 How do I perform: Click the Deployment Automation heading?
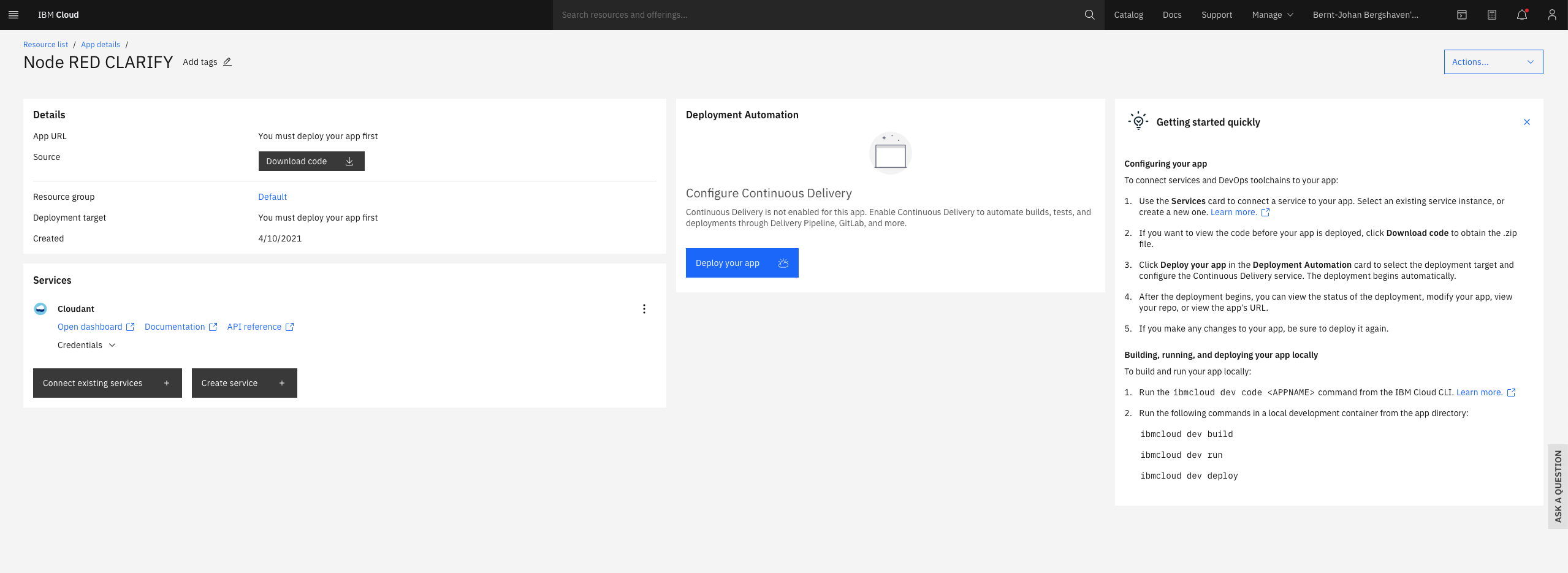click(742, 115)
